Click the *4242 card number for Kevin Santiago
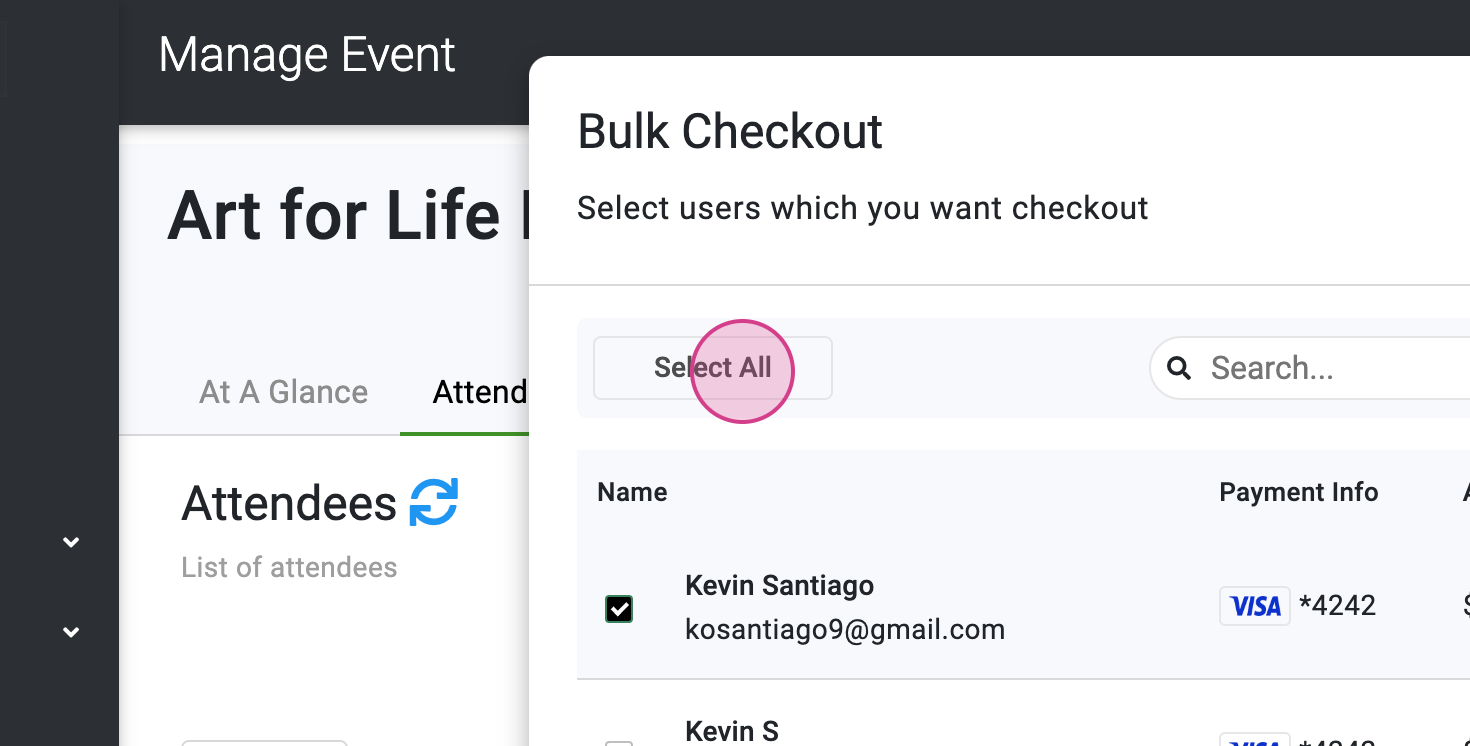The width and height of the screenshot is (1470, 746). [x=1337, y=605]
